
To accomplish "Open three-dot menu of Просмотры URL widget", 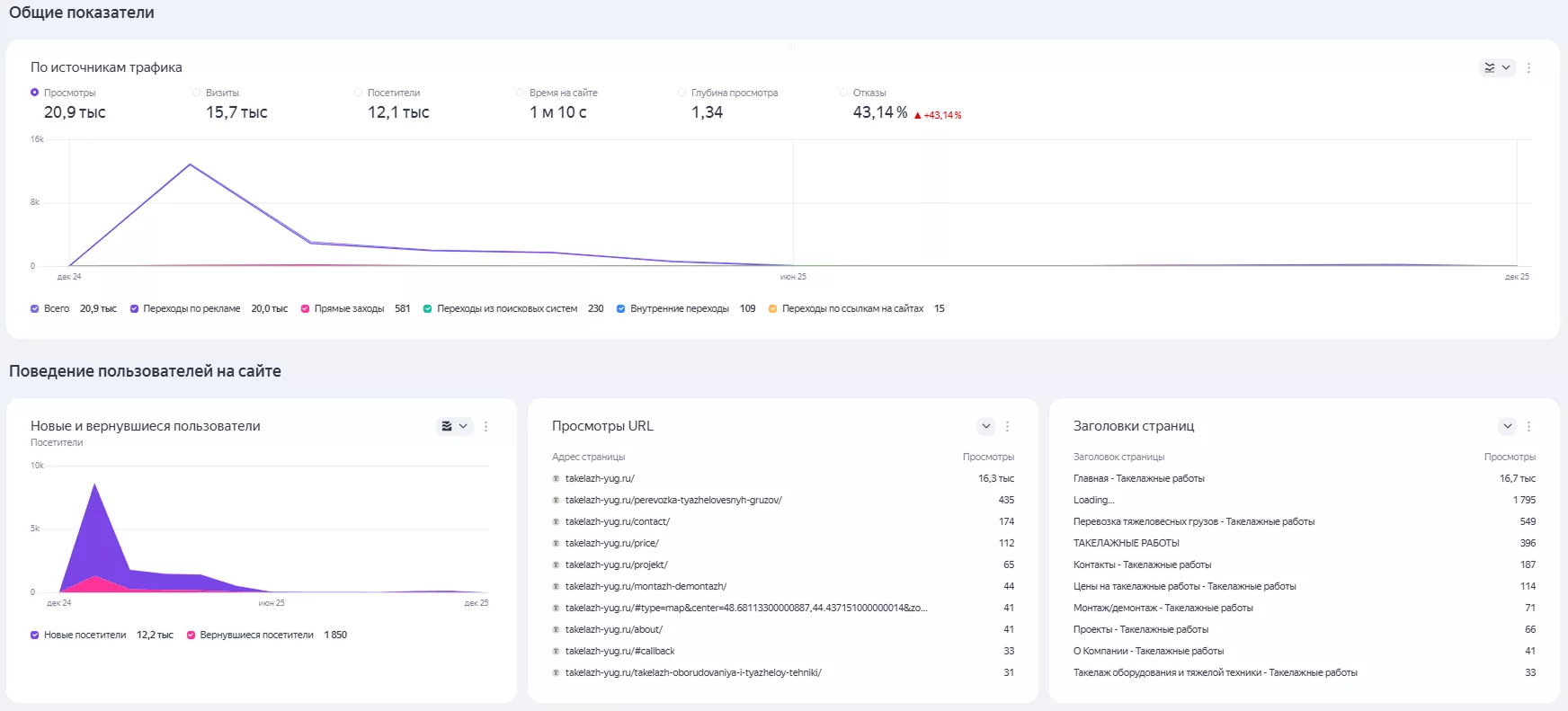I will tap(1007, 427).
